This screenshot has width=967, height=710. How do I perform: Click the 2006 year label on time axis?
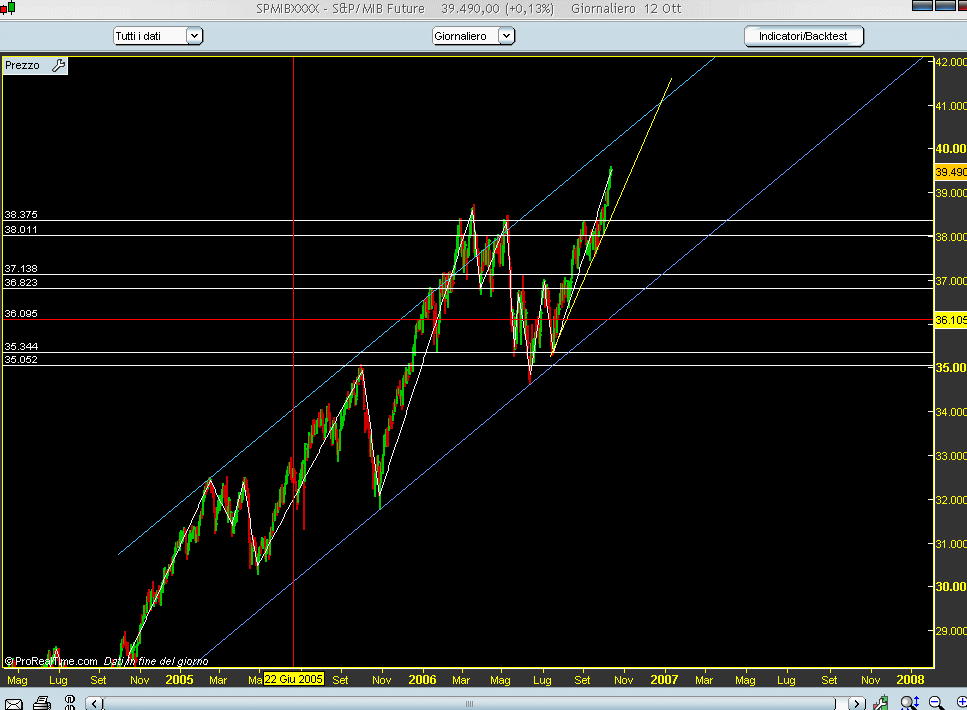click(422, 680)
